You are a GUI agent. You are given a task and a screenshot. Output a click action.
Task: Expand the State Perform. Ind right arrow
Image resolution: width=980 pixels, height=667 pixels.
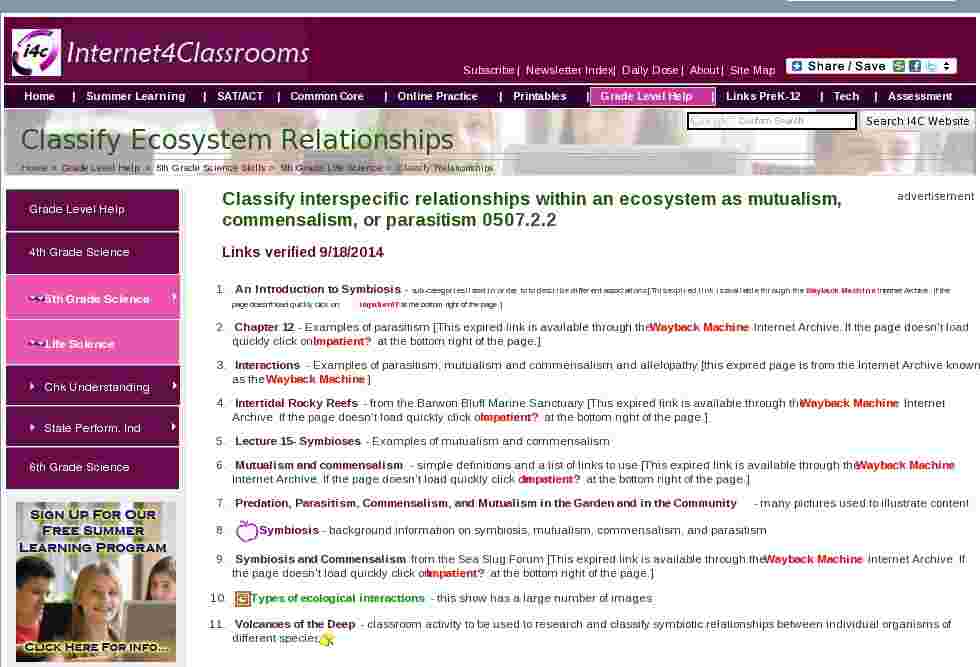tap(174, 427)
